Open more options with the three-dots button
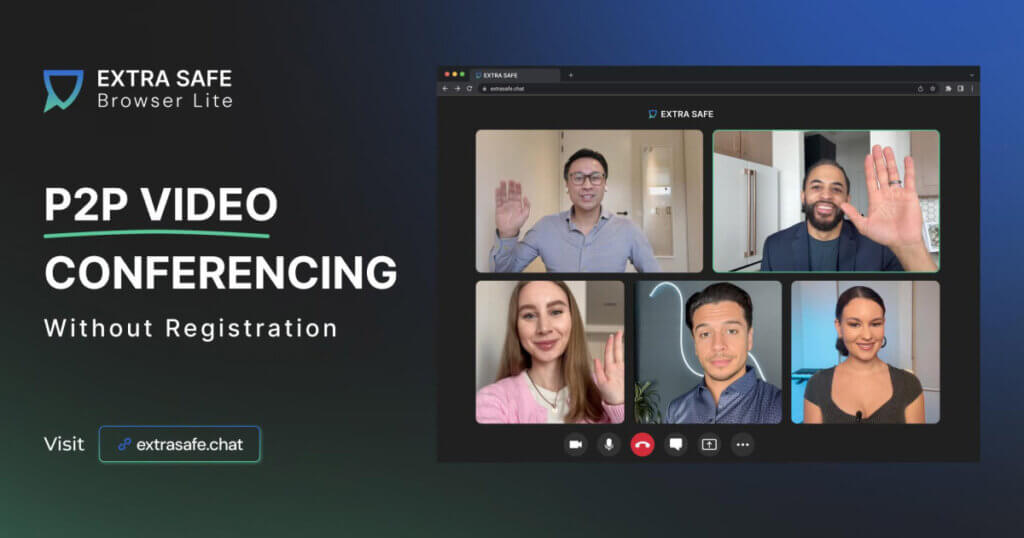The image size is (1024, 538). (743, 445)
